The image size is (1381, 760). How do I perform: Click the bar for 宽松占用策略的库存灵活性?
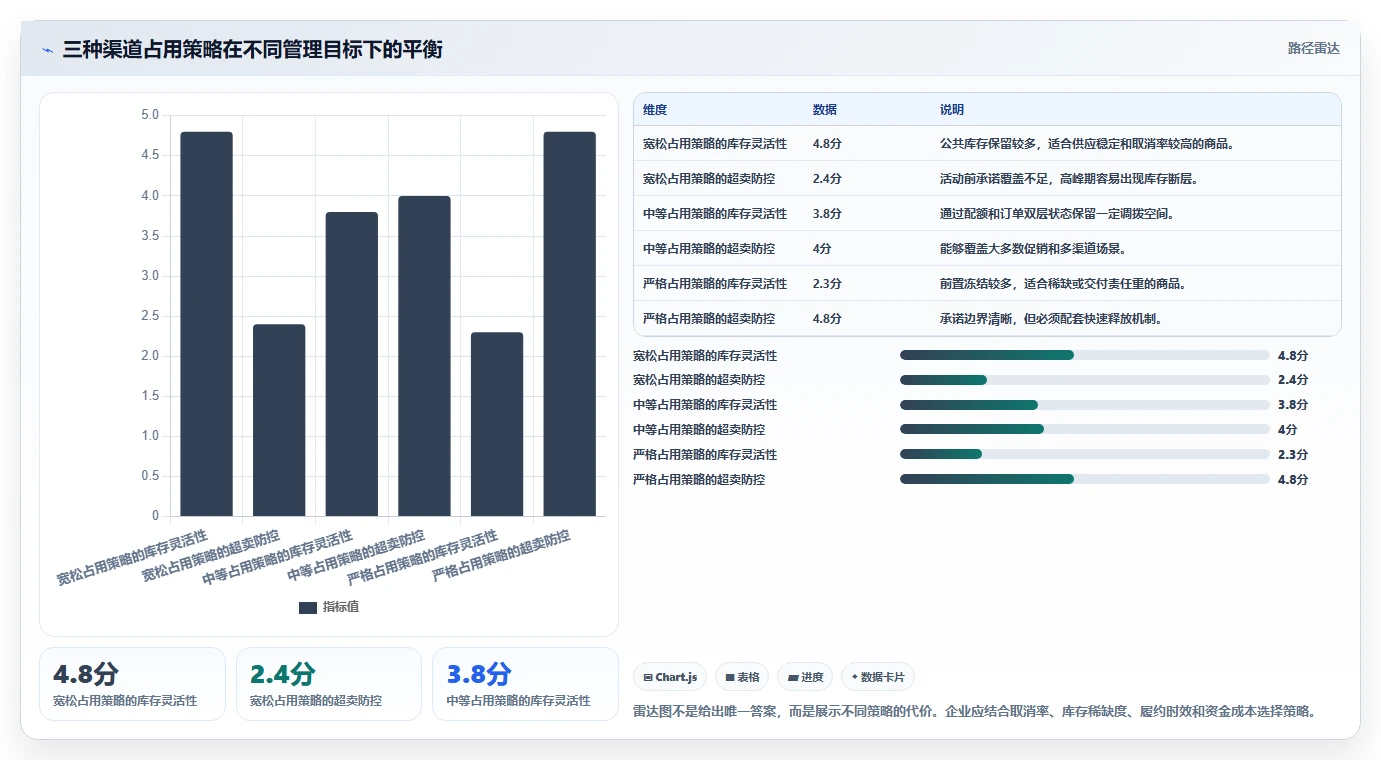click(x=207, y=324)
